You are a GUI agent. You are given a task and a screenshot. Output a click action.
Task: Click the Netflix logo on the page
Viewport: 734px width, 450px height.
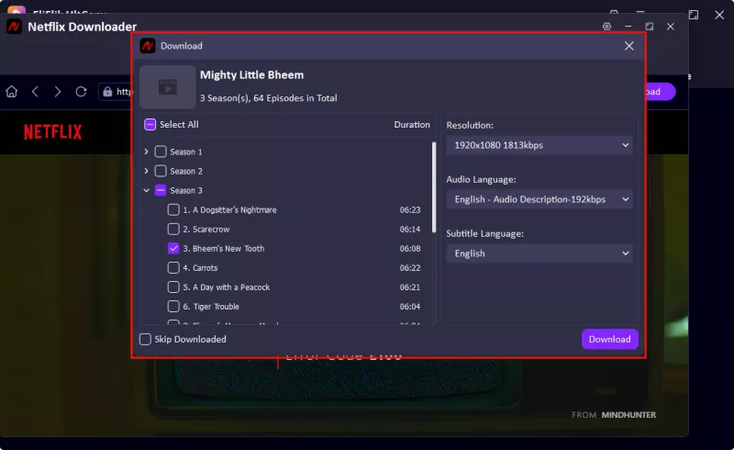click(53, 132)
